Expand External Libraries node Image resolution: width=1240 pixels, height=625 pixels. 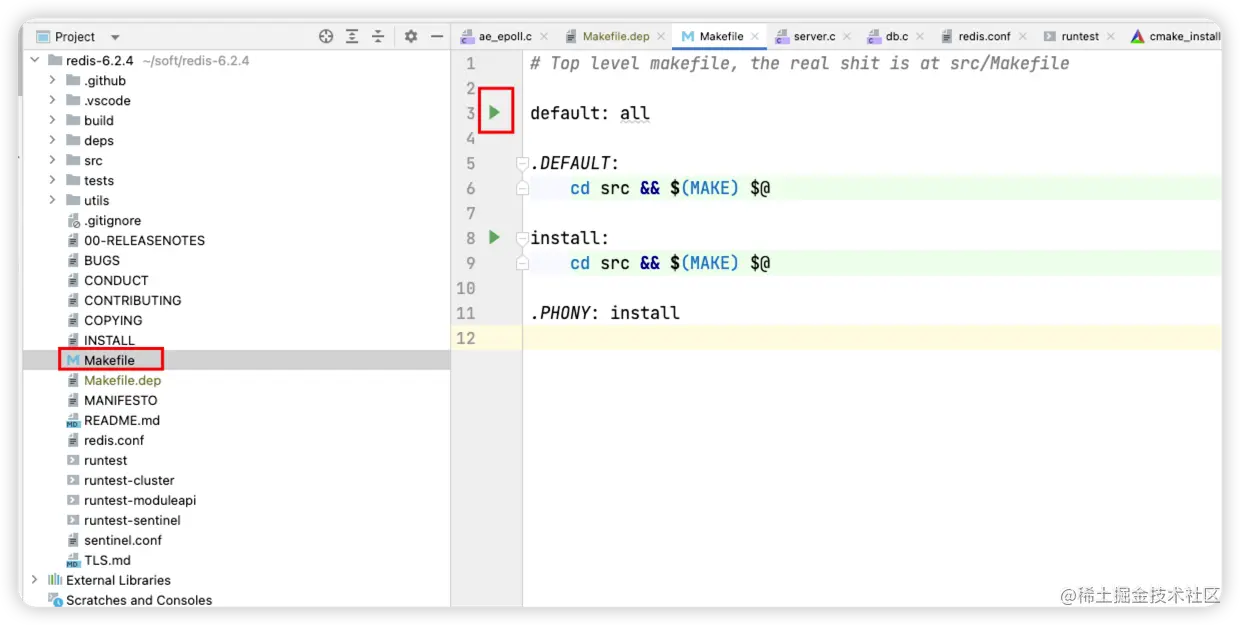(35, 580)
